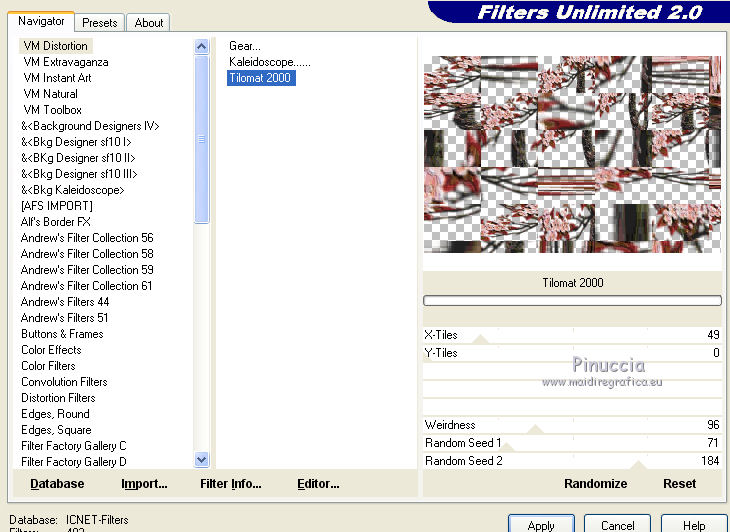Select &<Background Designers IV> category
The width and height of the screenshot is (730, 532).
click(90, 126)
